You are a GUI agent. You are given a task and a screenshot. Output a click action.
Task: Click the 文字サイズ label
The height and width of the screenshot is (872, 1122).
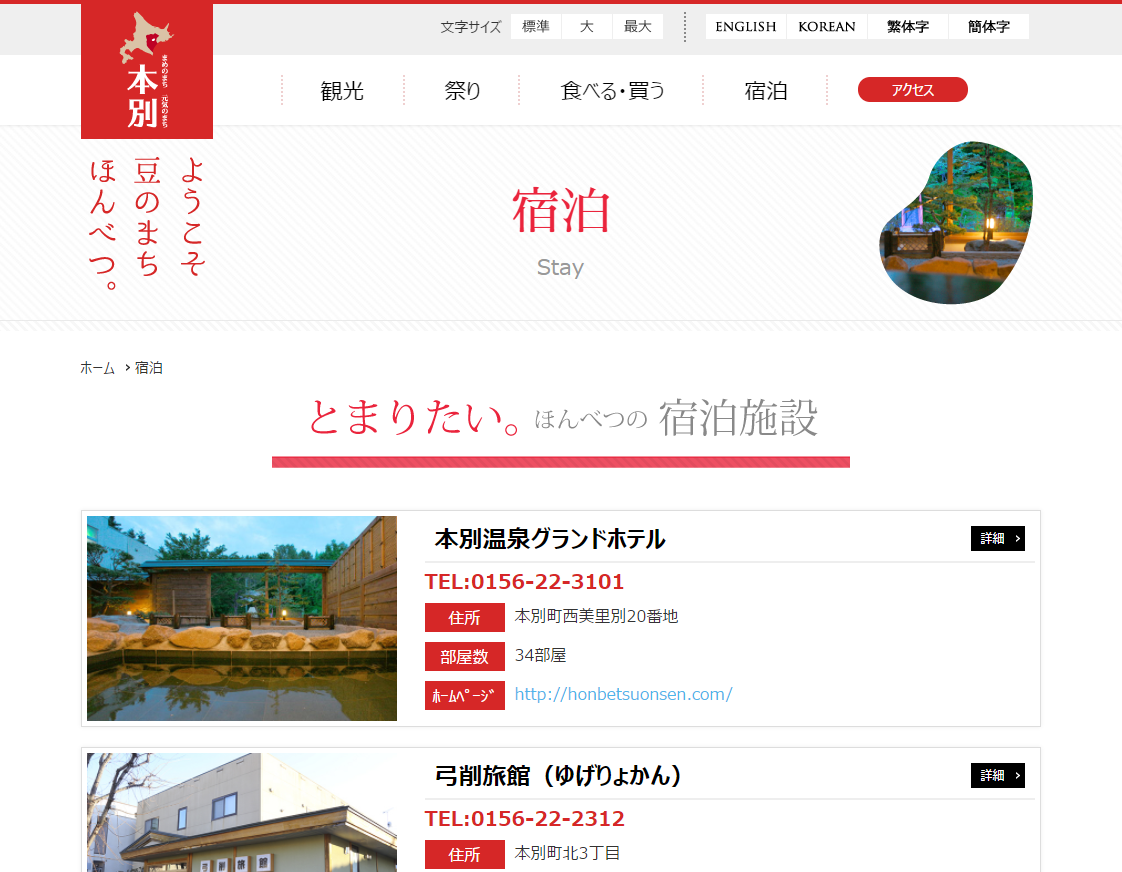tap(471, 27)
